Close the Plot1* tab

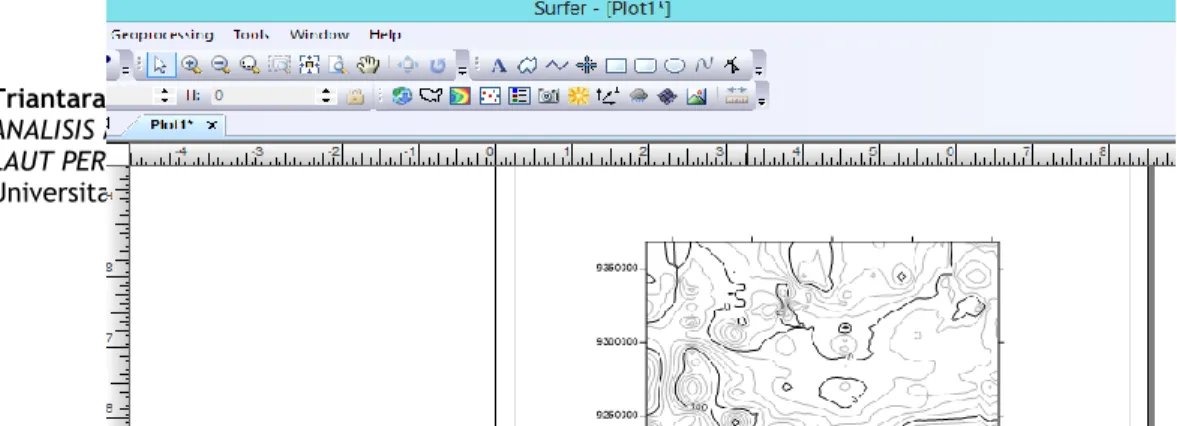(x=212, y=125)
